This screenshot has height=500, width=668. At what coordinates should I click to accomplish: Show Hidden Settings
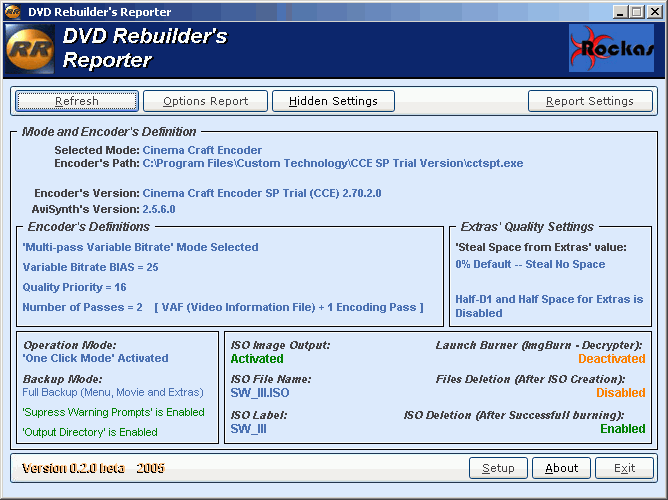(333, 101)
